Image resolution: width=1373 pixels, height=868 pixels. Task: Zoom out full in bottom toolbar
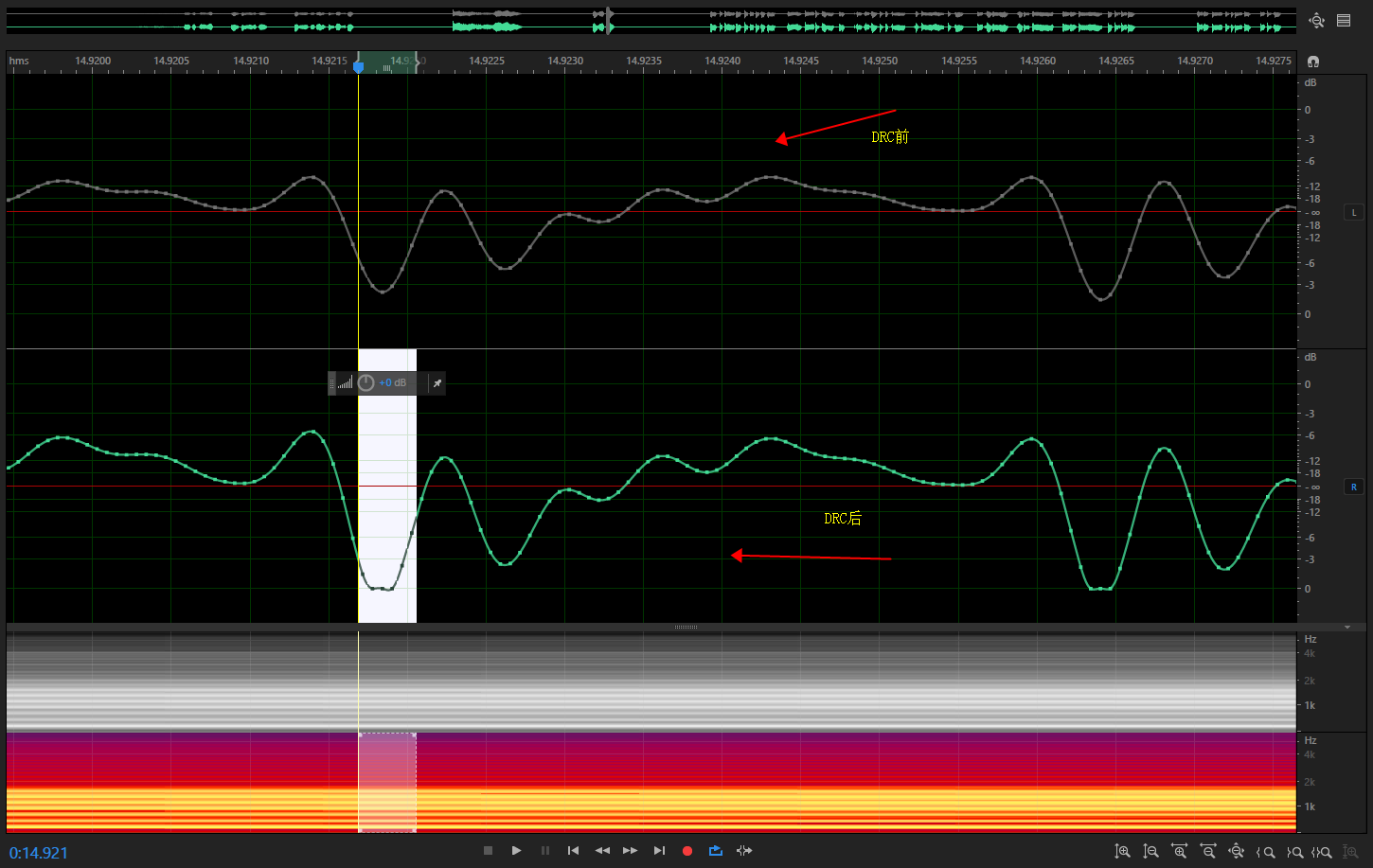click(x=1236, y=851)
